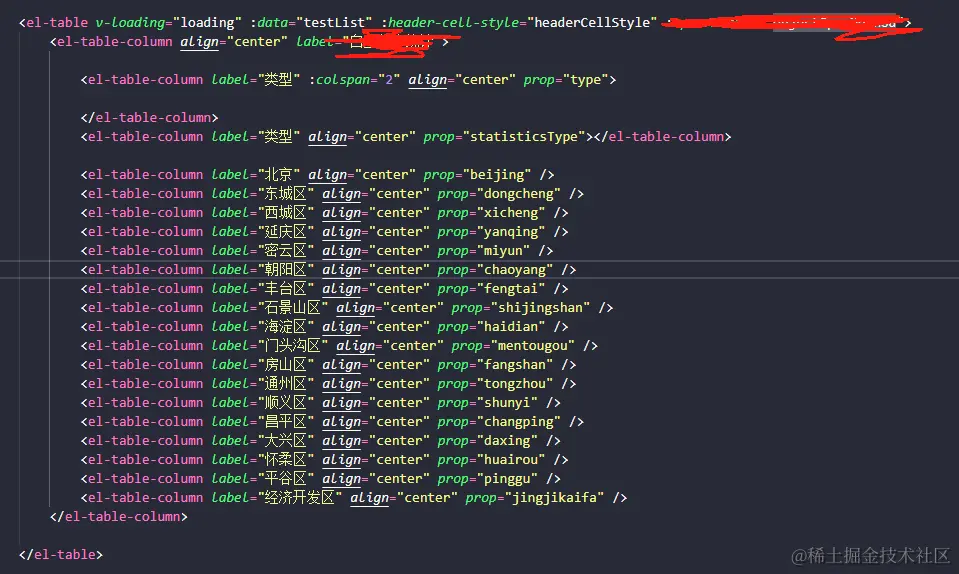Click the "xicheng" prop value
Image resolution: width=959 pixels, height=574 pixels.
click(x=511, y=212)
